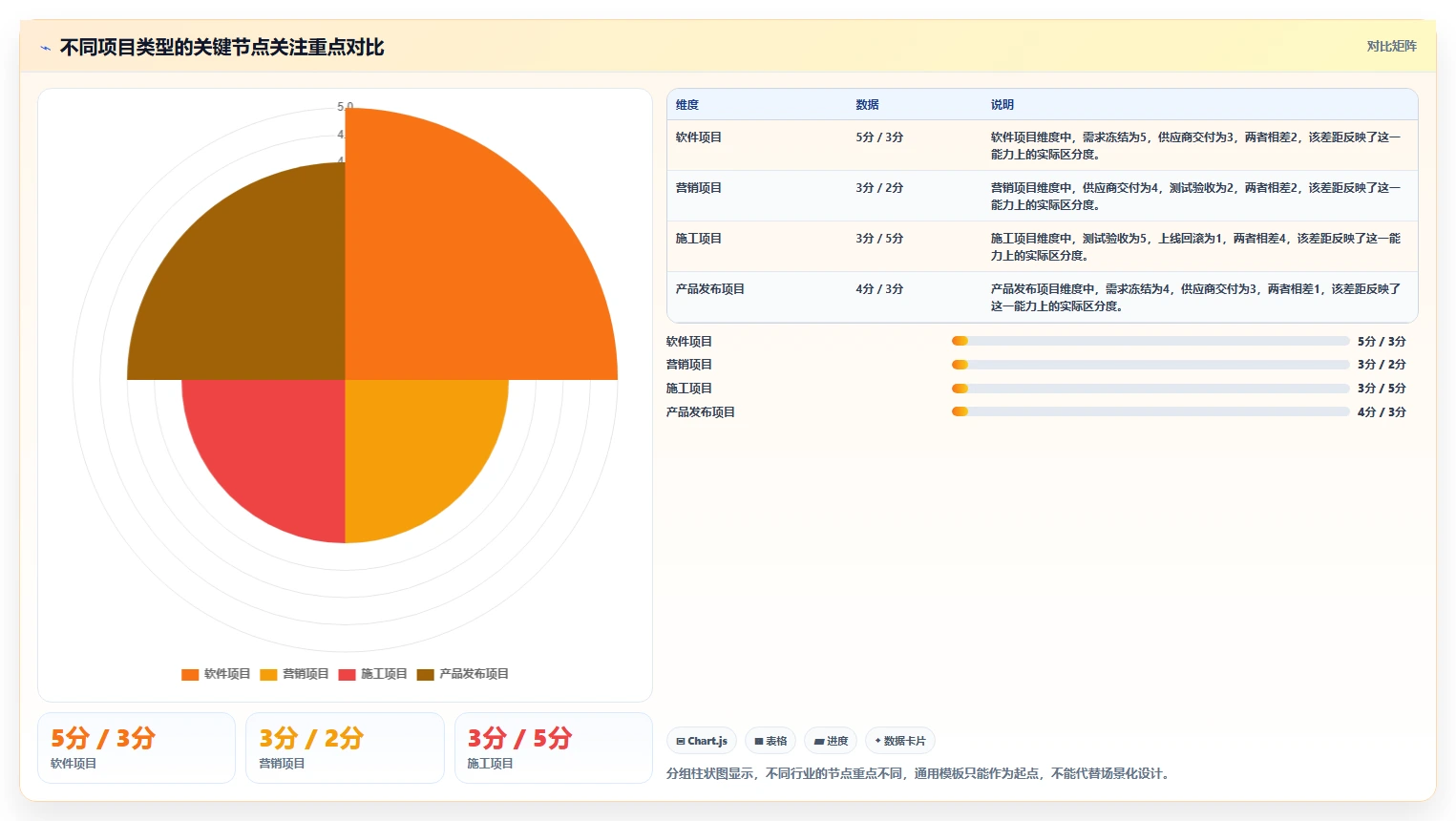Click the description starting 软件项目维度中
This screenshot has height=821, width=1456.
point(1195,146)
